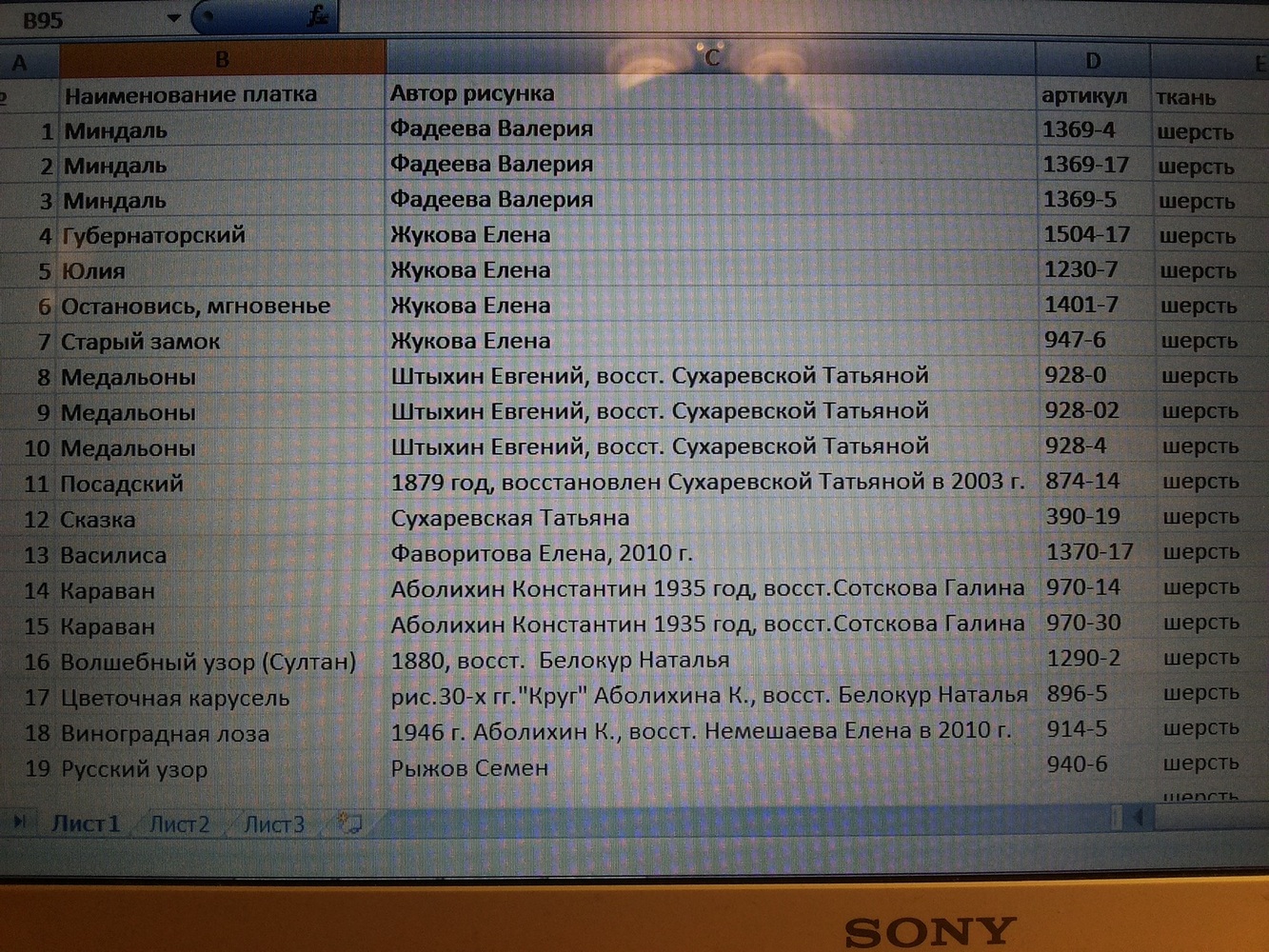The image size is (1269, 952).
Task: Select column B header
Action: [x=222, y=60]
